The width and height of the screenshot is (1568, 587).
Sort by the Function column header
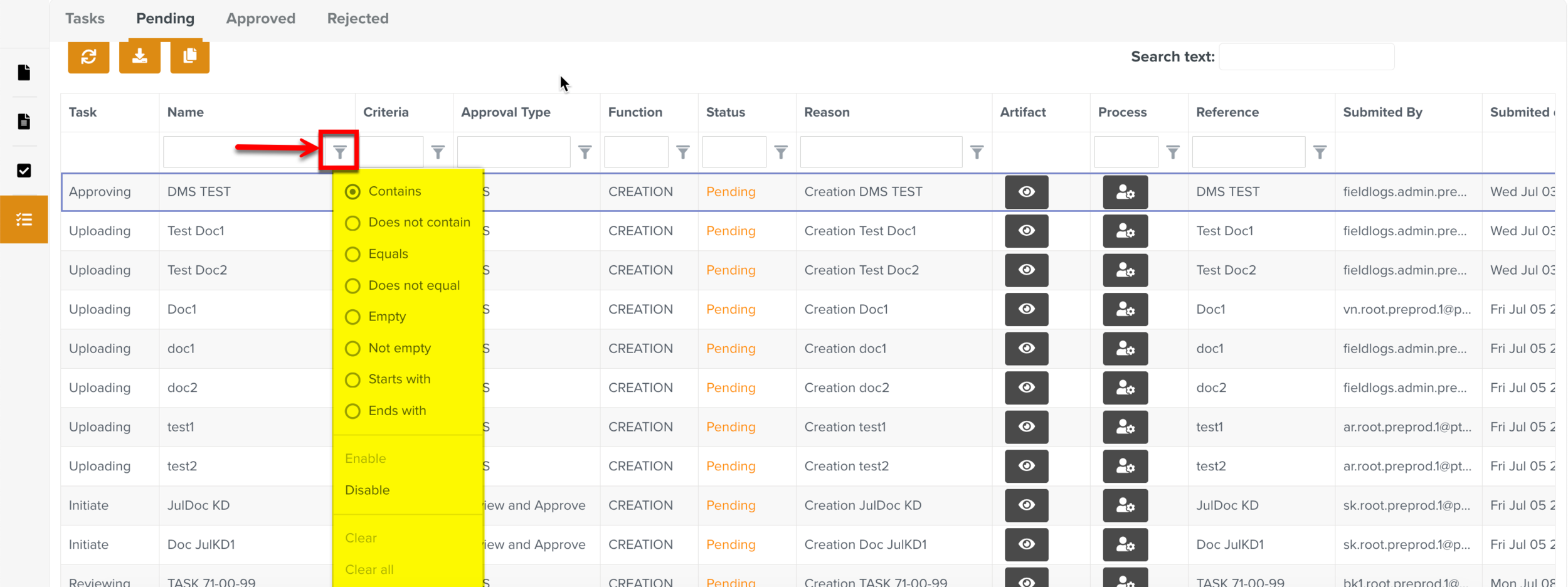tap(635, 112)
